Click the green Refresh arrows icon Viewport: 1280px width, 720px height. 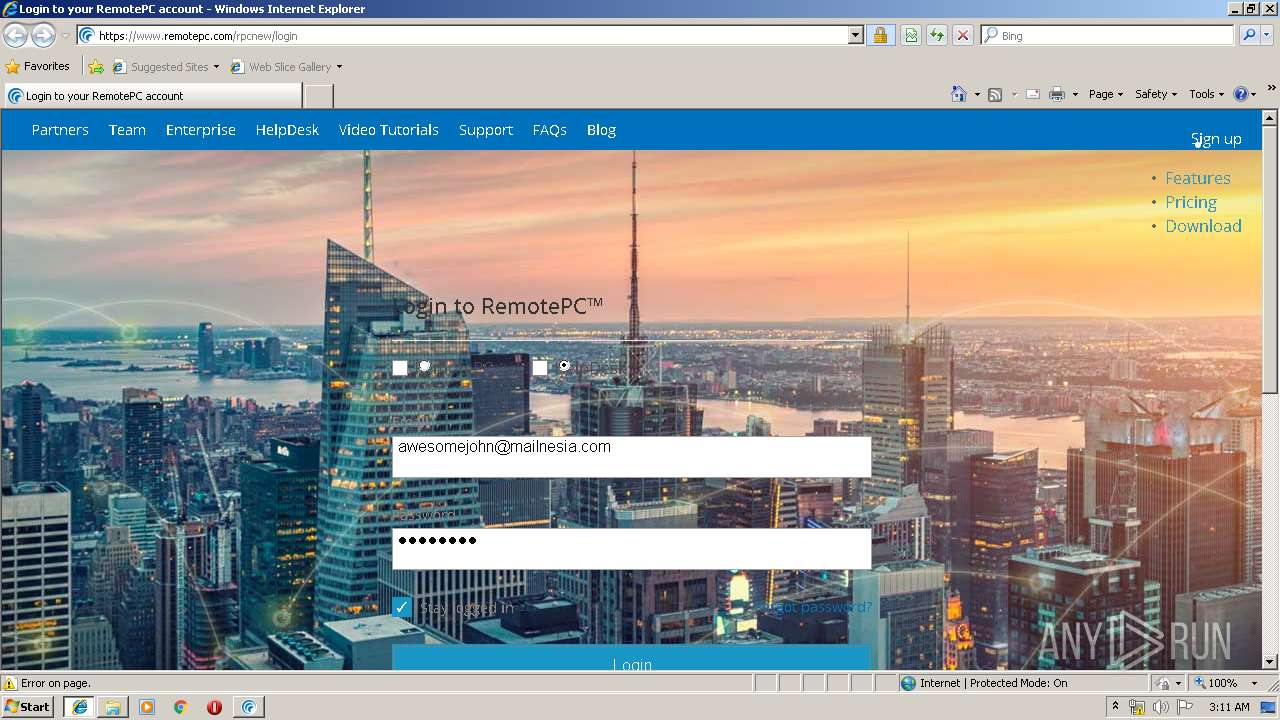(x=937, y=35)
